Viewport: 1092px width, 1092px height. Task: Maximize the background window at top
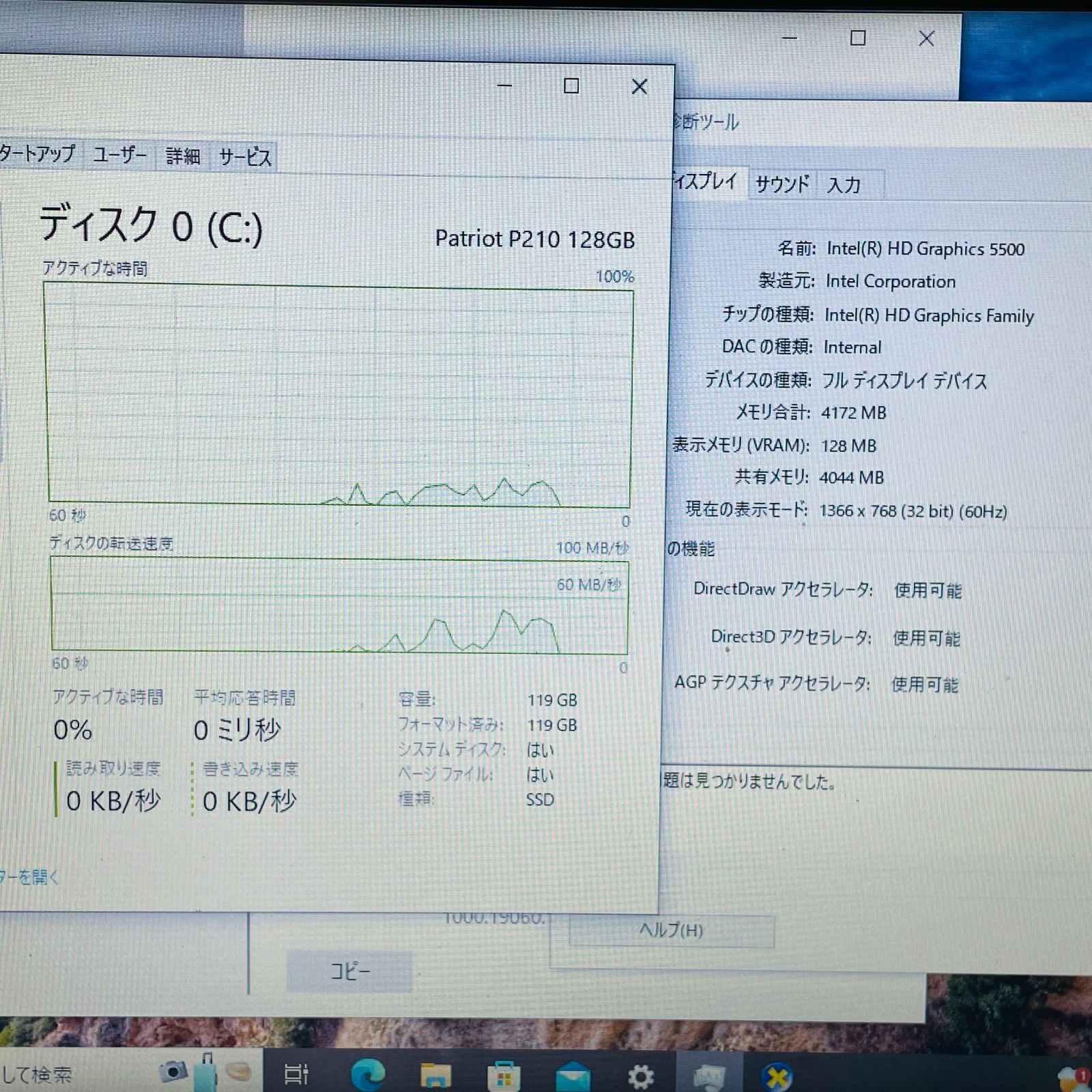[x=858, y=38]
